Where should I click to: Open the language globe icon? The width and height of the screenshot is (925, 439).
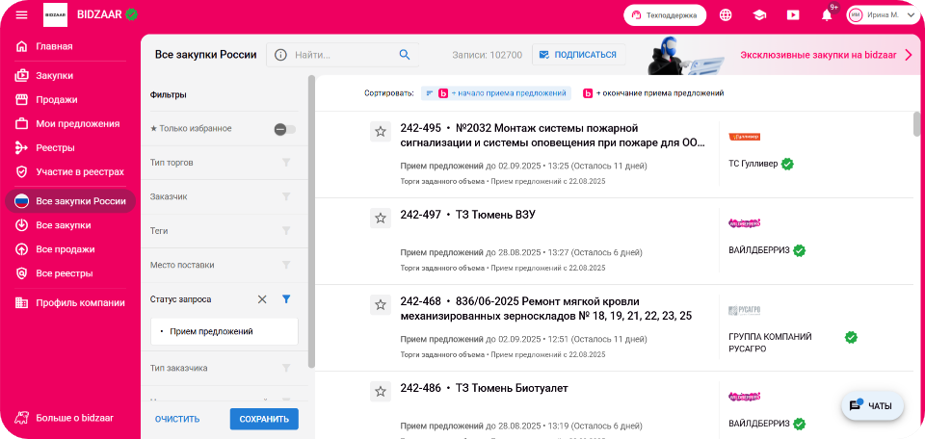point(726,15)
